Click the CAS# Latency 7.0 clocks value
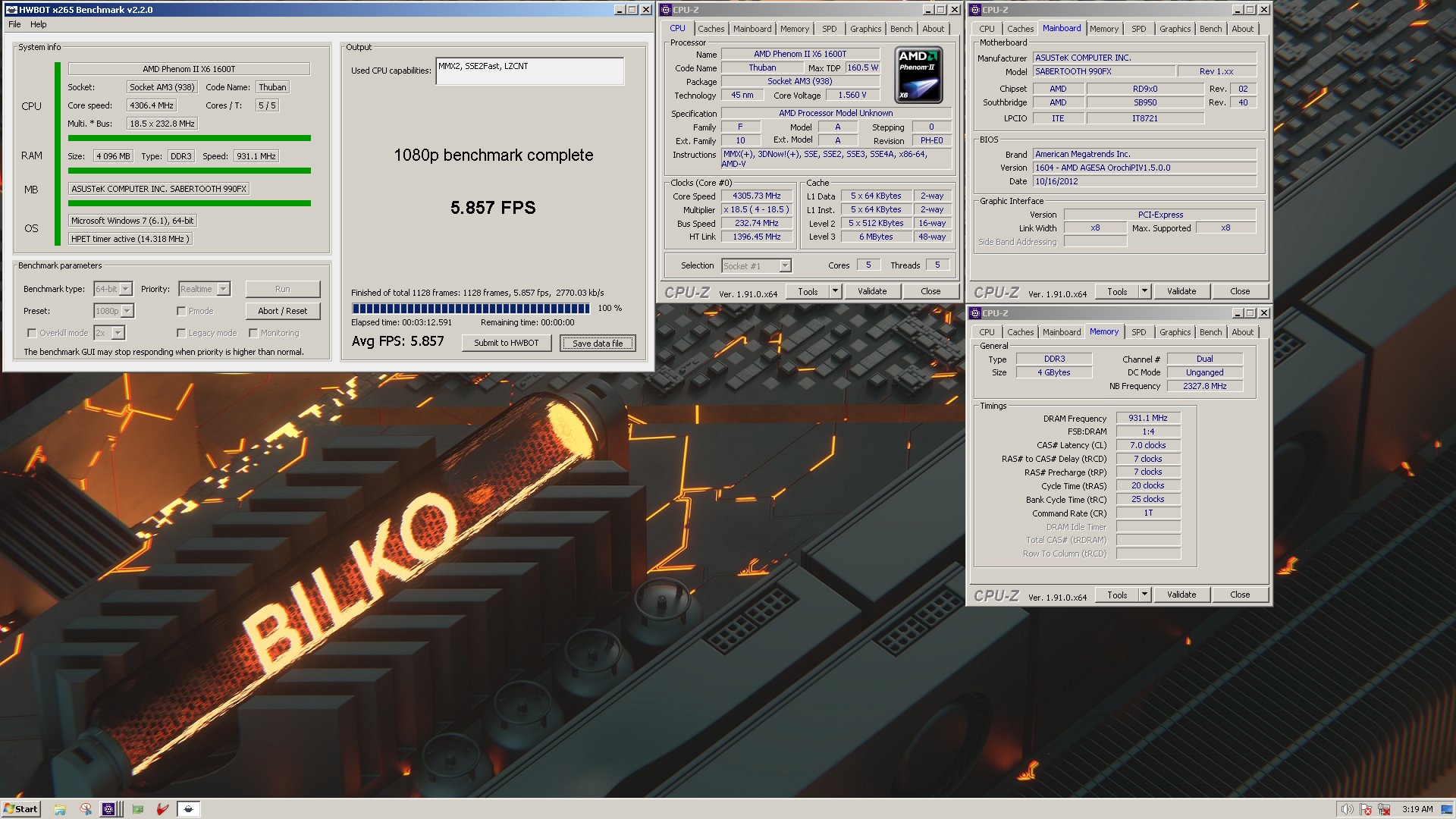 [1148, 445]
